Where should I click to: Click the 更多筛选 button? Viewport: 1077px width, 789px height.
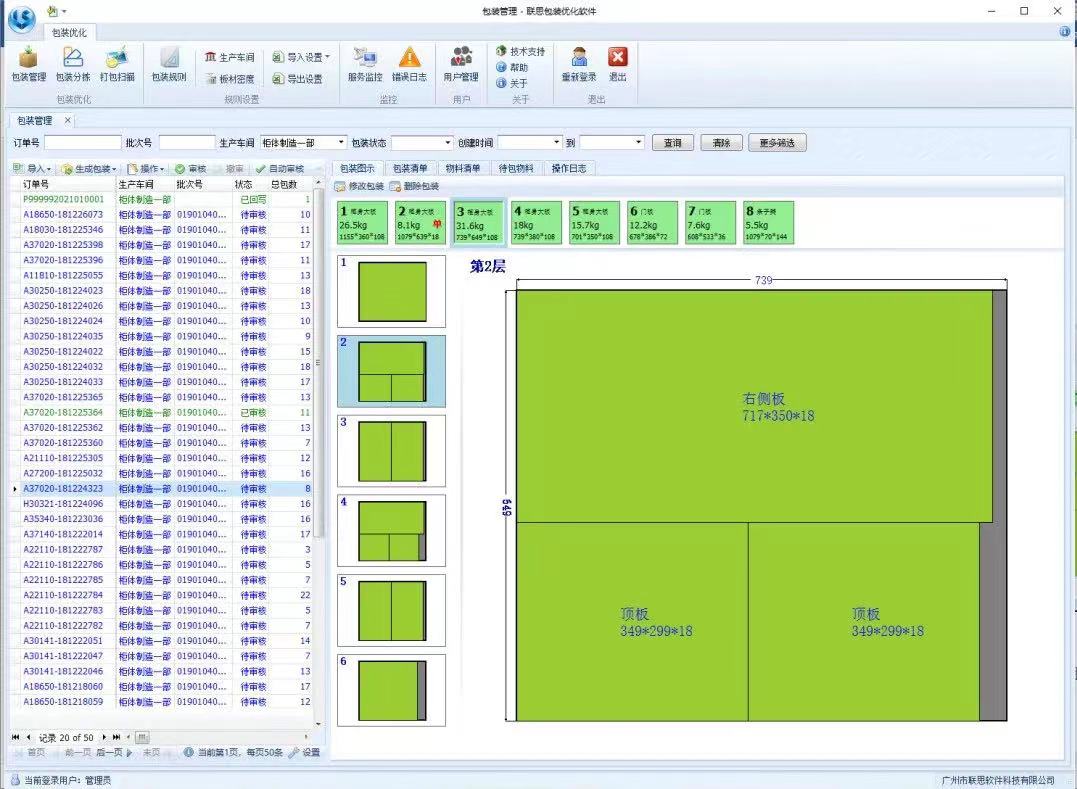[x=777, y=143]
